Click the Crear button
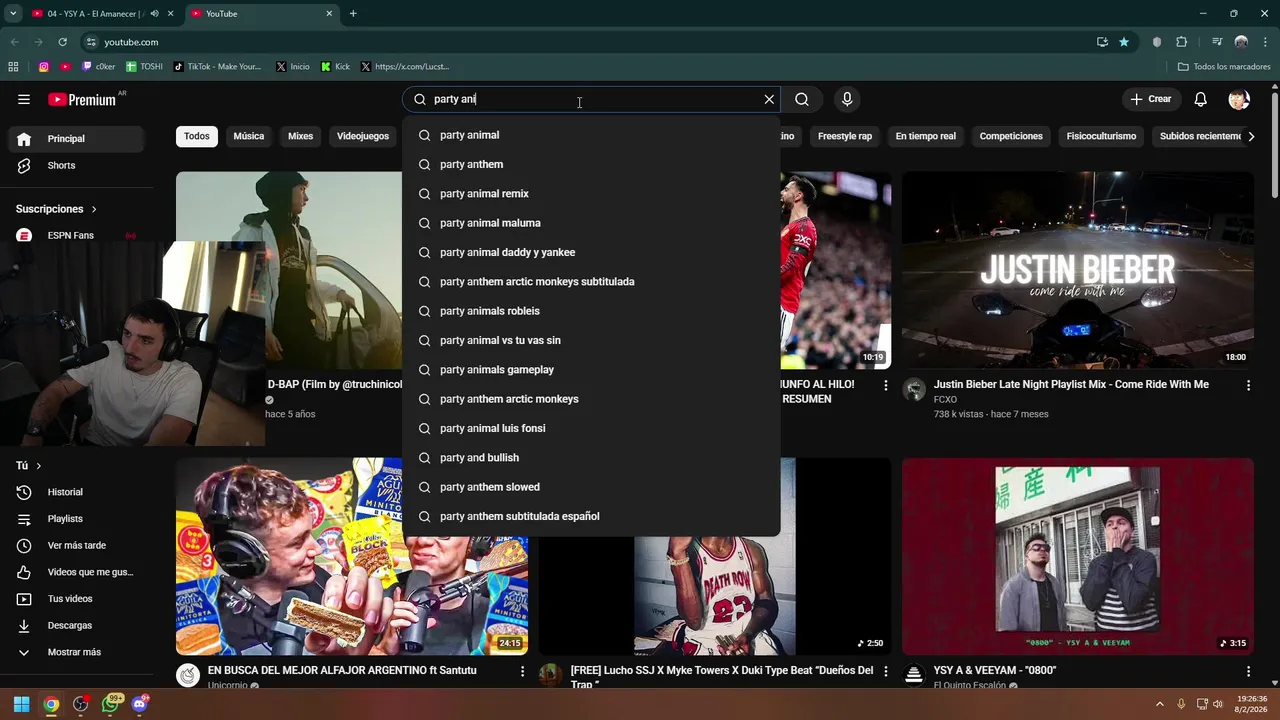The width and height of the screenshot is (1280, 720). click(1151, 99)
